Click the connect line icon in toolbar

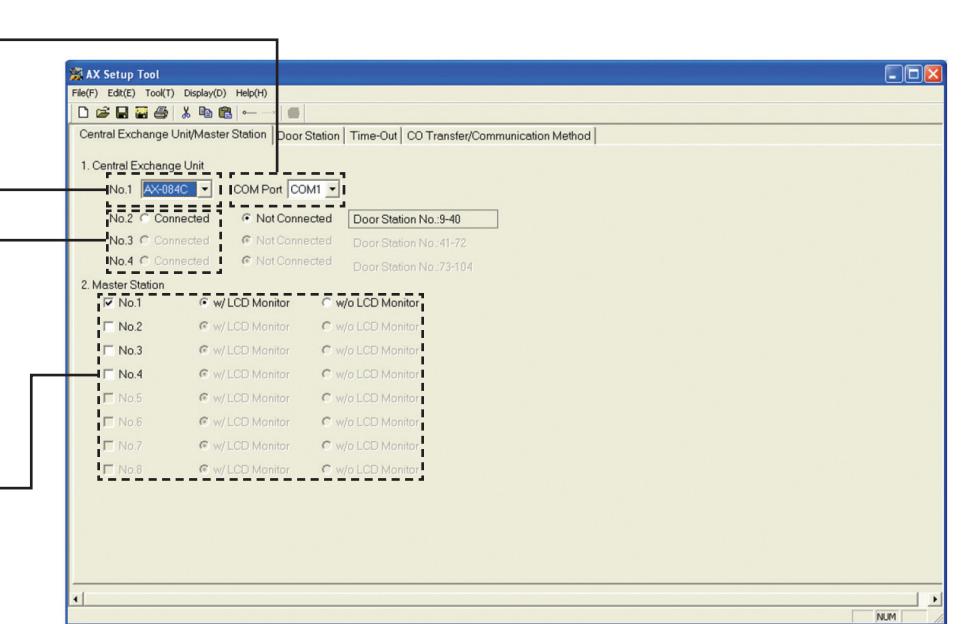point(249,113)
